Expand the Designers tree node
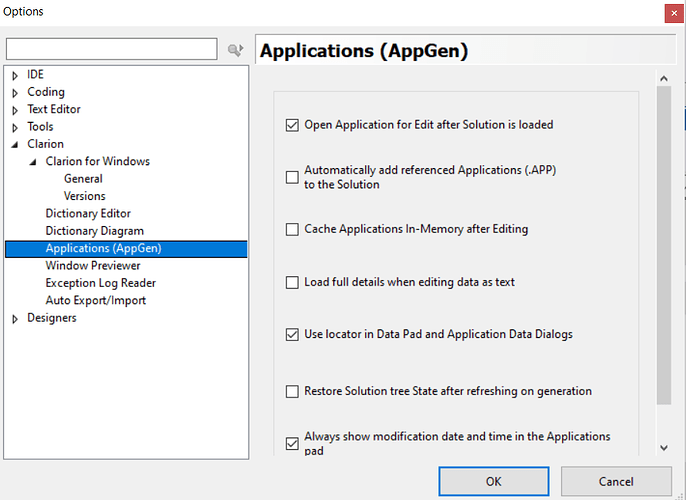Viewport: 686px width, 500px height. 15,319
